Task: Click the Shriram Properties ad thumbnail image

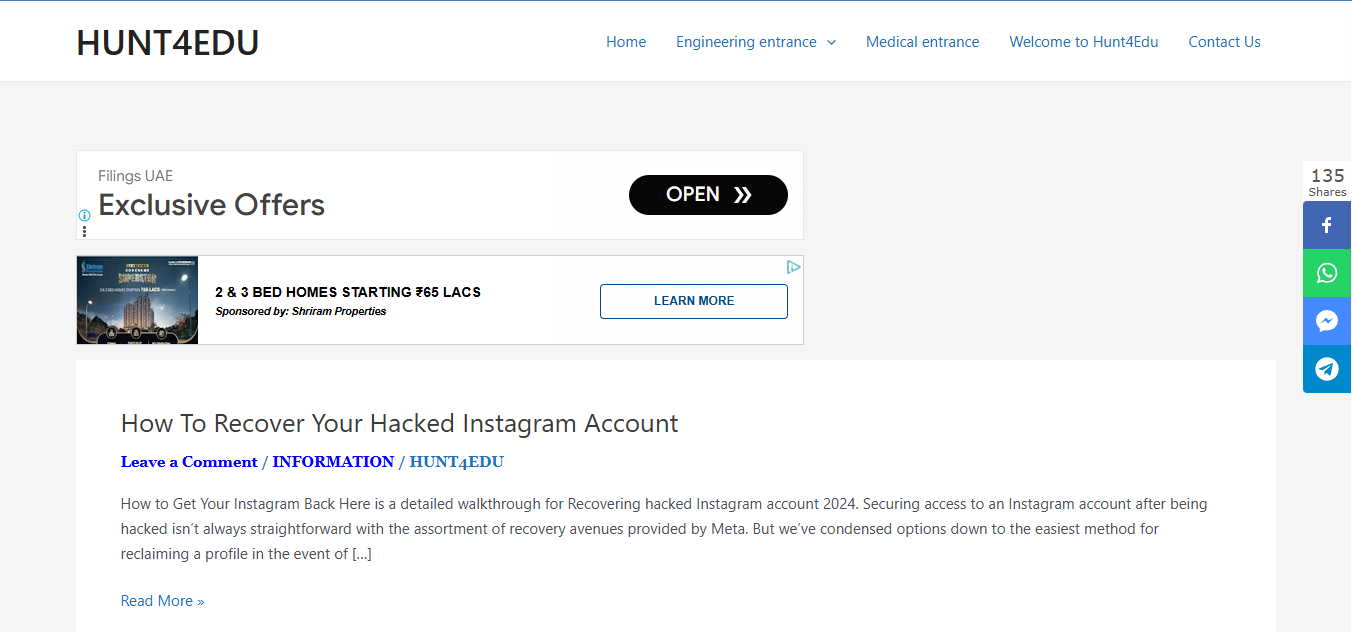Action: 137,300
